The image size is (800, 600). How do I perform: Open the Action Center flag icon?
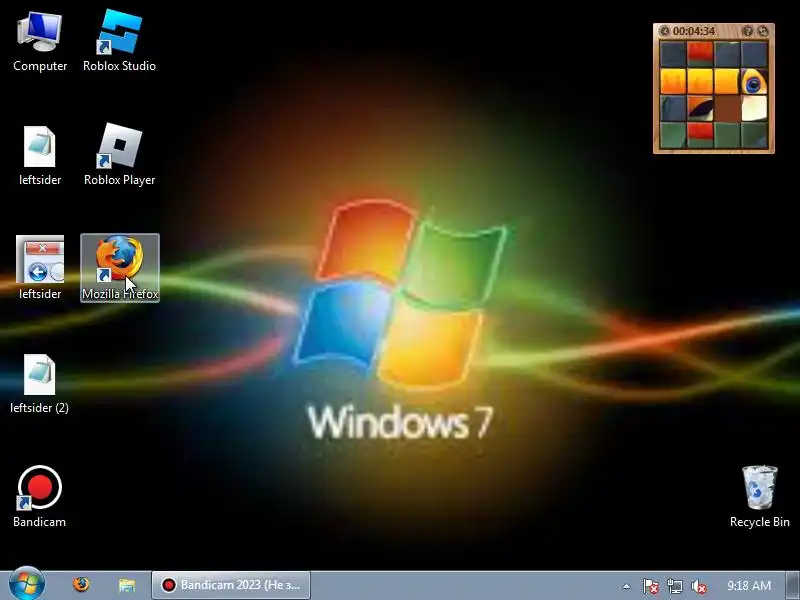tap(650, 586)
